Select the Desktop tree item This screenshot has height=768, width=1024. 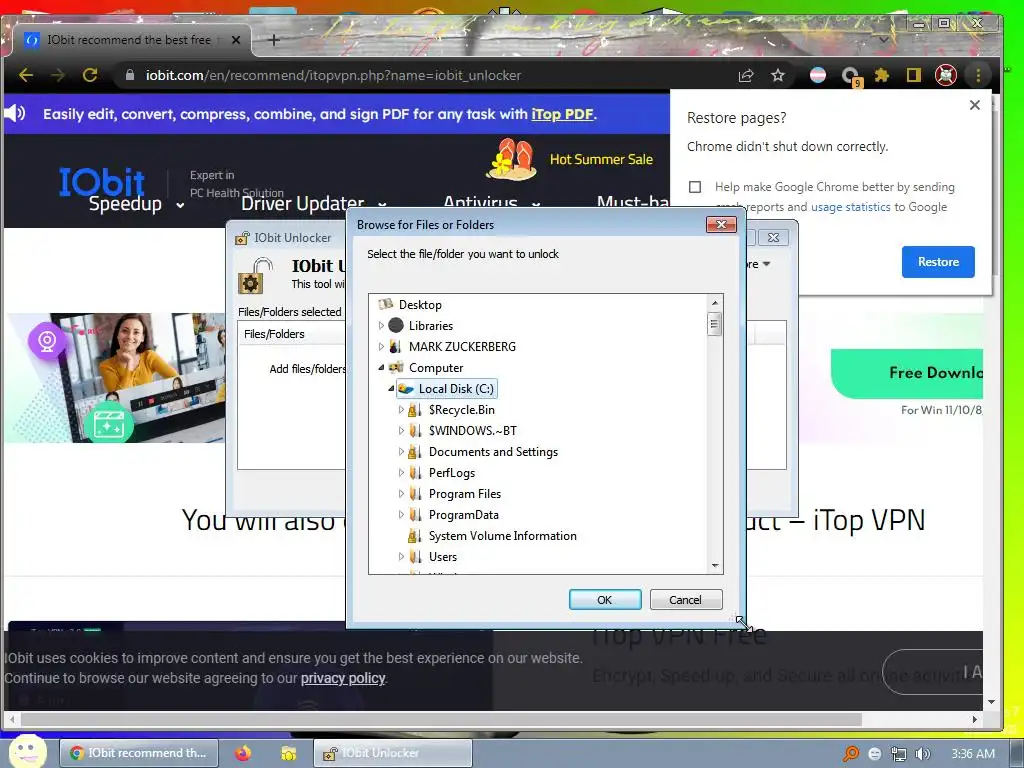pyautogui.click(x=420, y=304)
